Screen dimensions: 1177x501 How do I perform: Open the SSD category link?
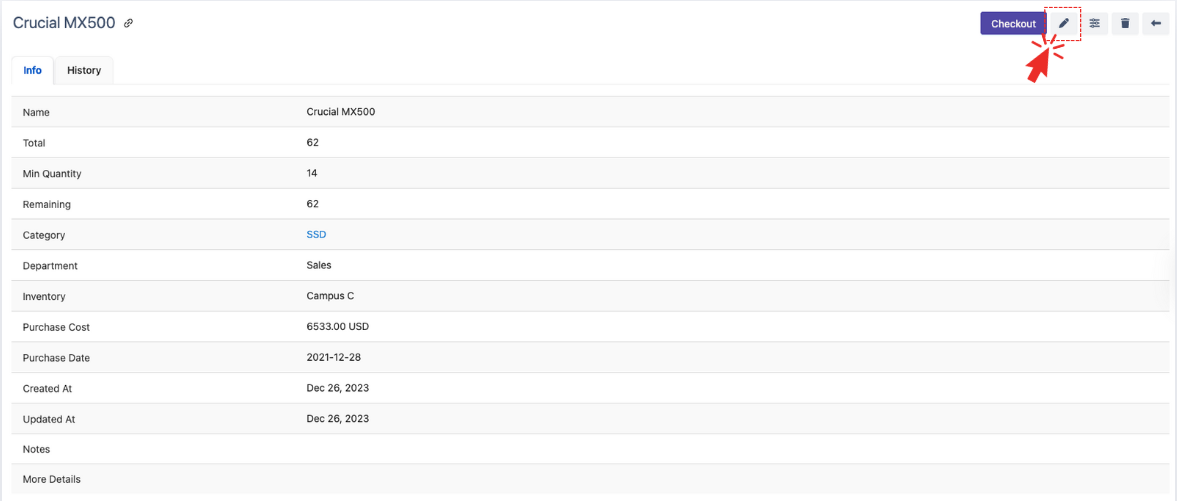tap(316, 235)
